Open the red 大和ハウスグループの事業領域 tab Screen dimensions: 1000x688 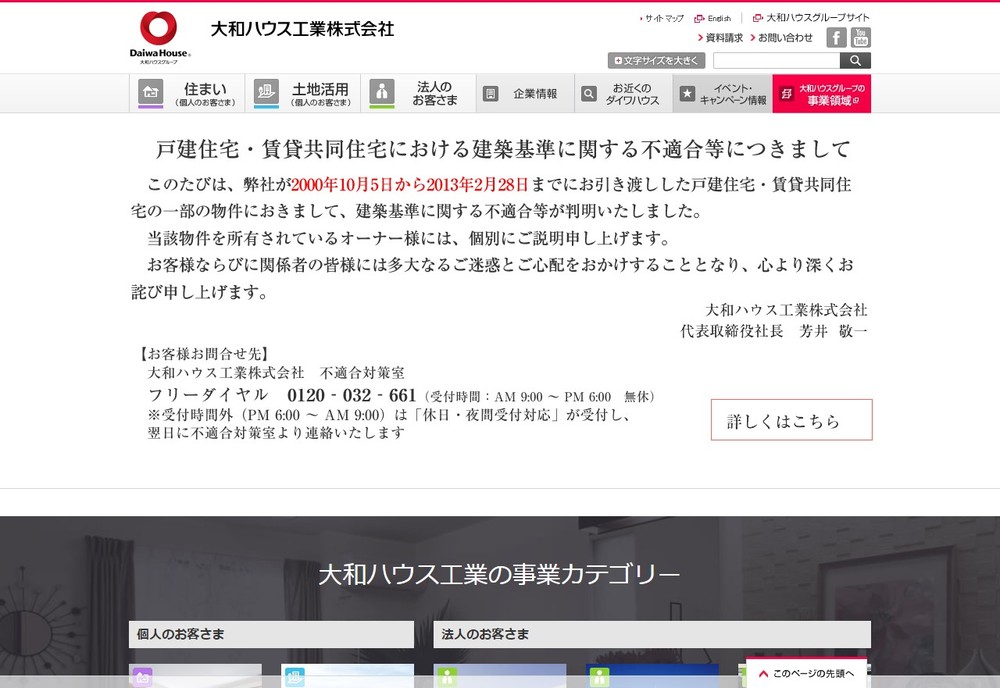pyautogui.click(x=828, y=92)
